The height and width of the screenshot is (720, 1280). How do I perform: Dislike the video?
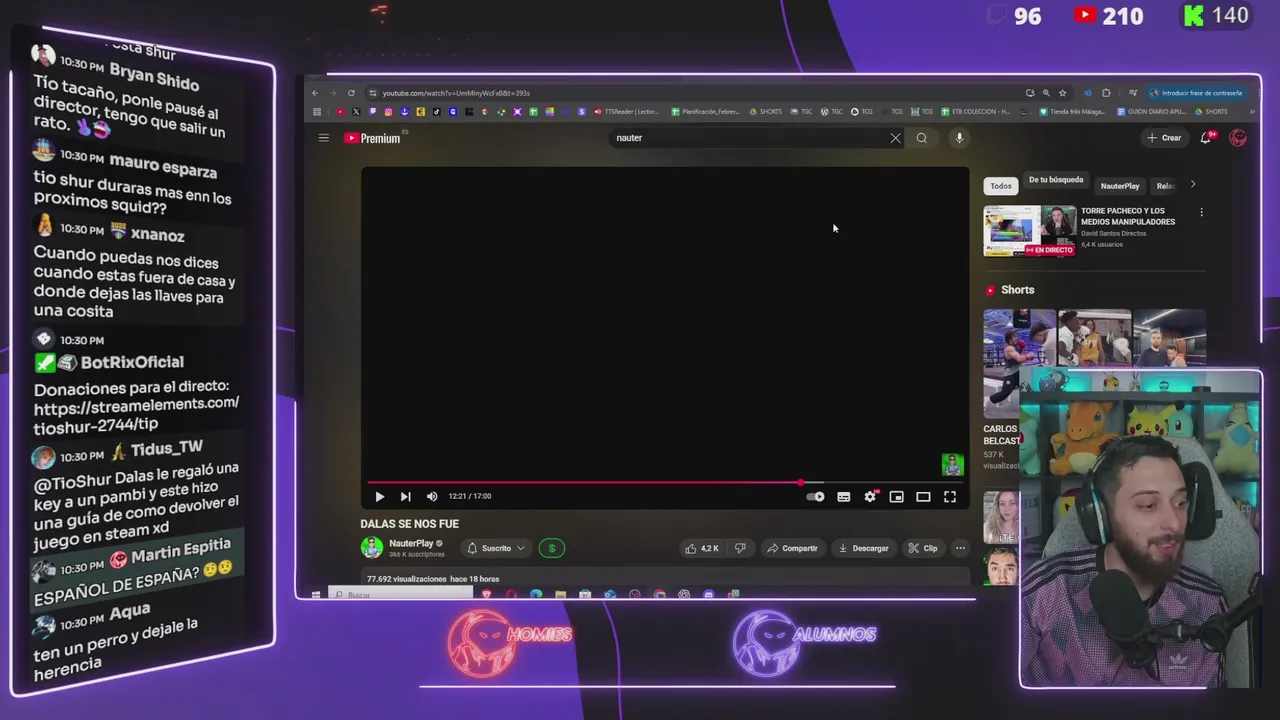coord(740,548)
